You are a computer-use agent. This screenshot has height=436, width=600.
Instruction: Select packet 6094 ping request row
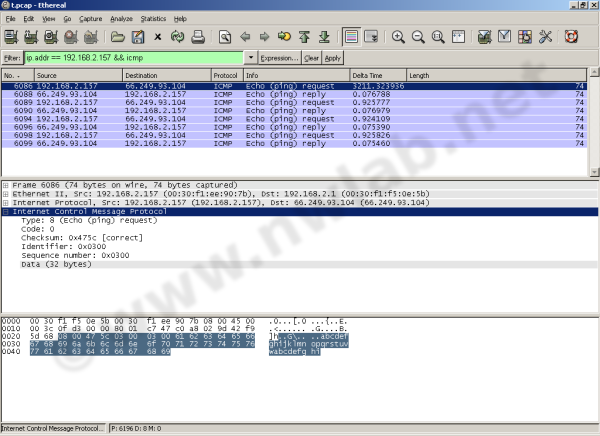click(294, 119)
